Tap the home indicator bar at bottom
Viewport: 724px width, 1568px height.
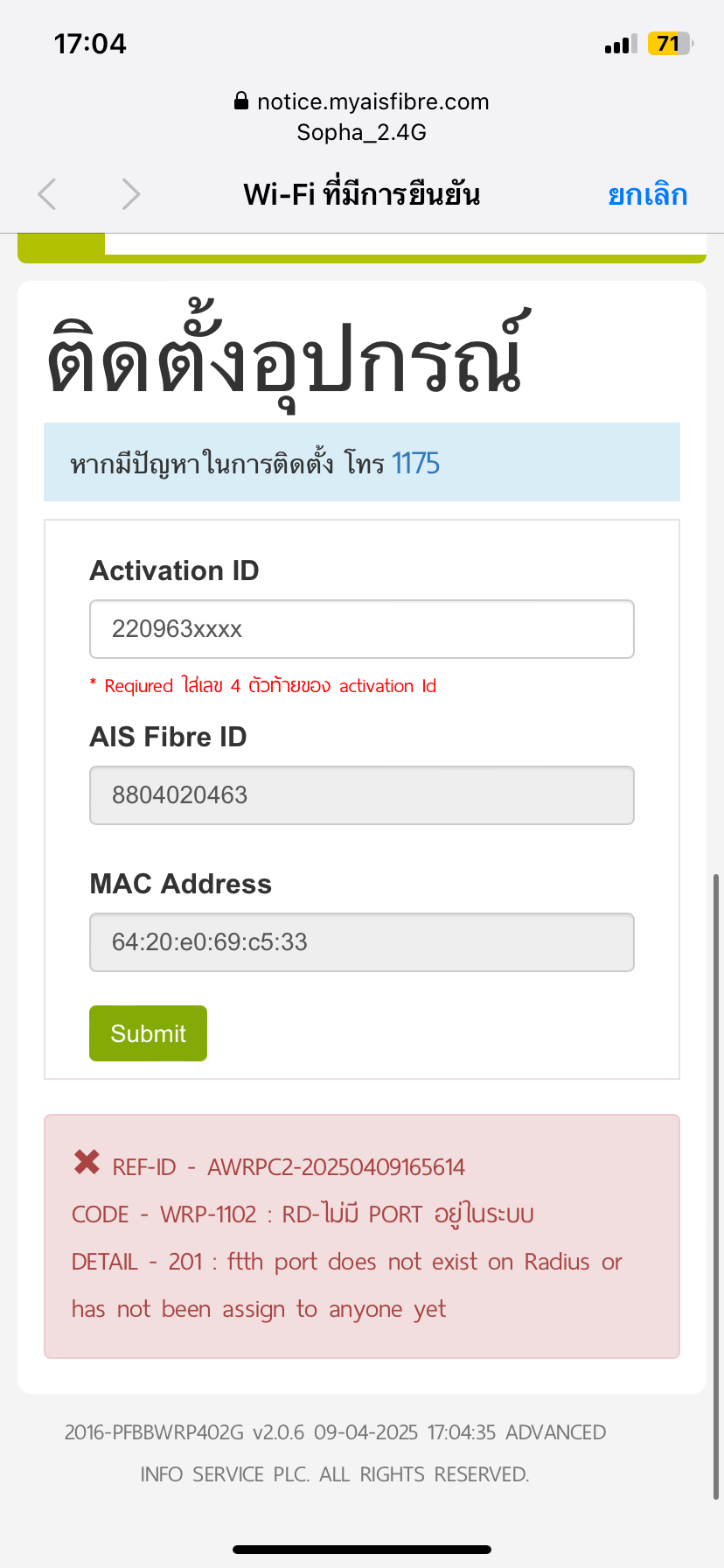pos(362,1550)
